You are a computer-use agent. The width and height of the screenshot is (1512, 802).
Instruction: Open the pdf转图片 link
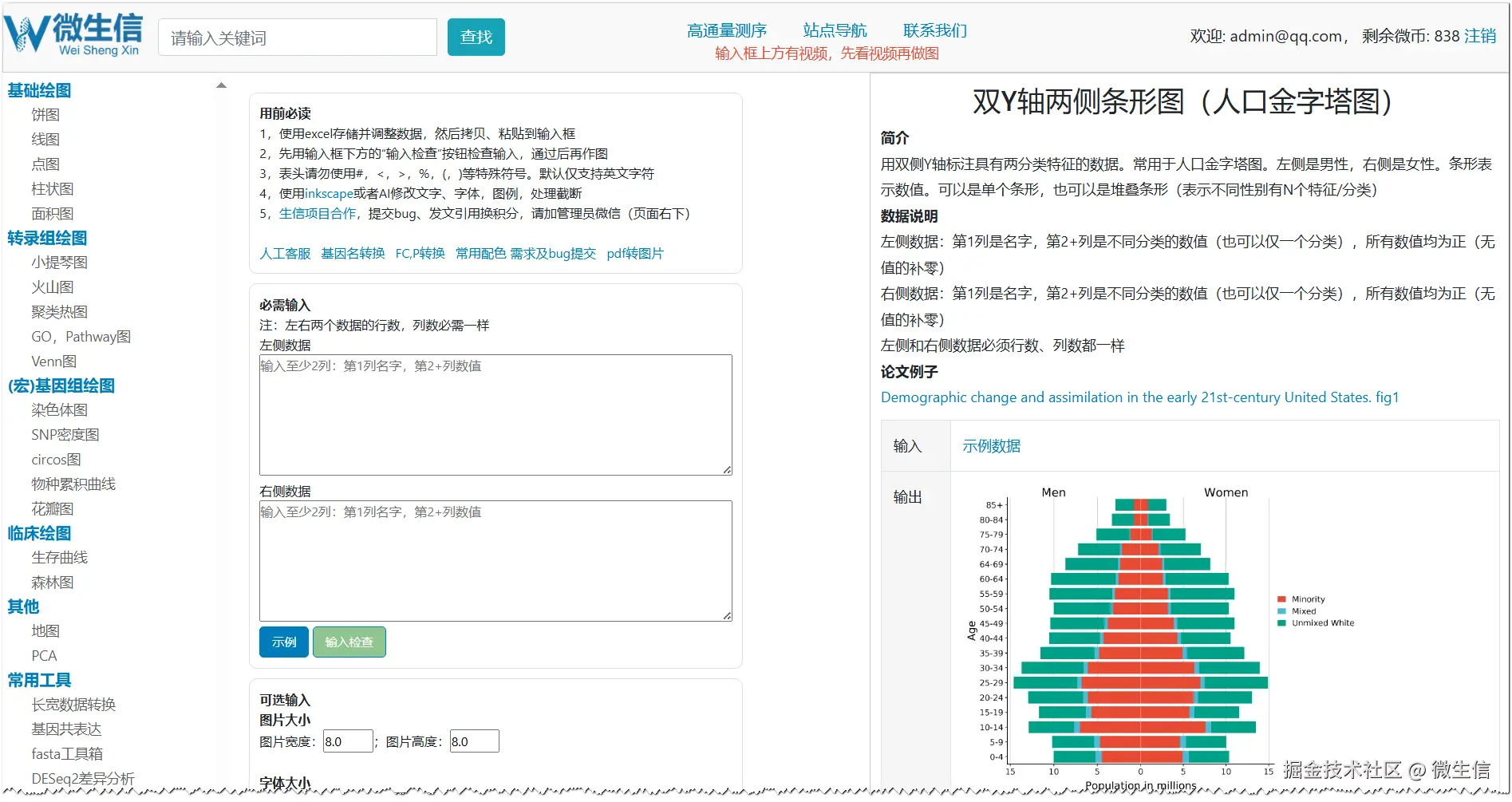coord(635,253)
